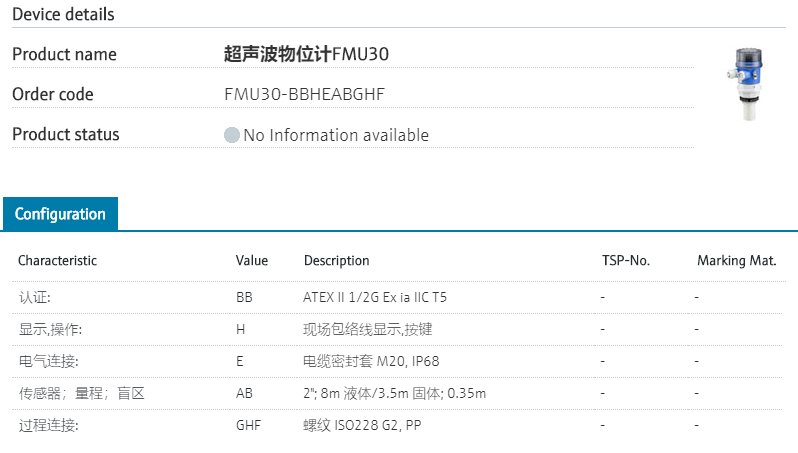Select the TSP-No. column header
This screenshot has height=453, width=798.
click(625, 261)
